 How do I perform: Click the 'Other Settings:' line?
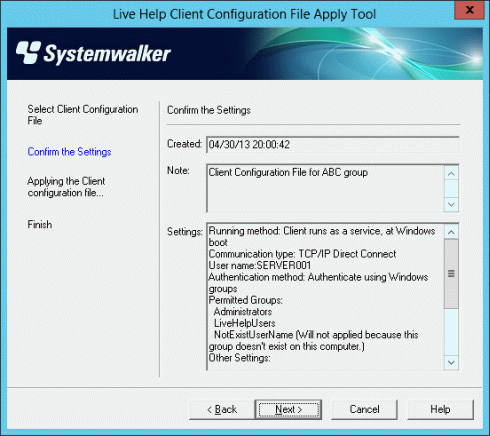(239, 358)
